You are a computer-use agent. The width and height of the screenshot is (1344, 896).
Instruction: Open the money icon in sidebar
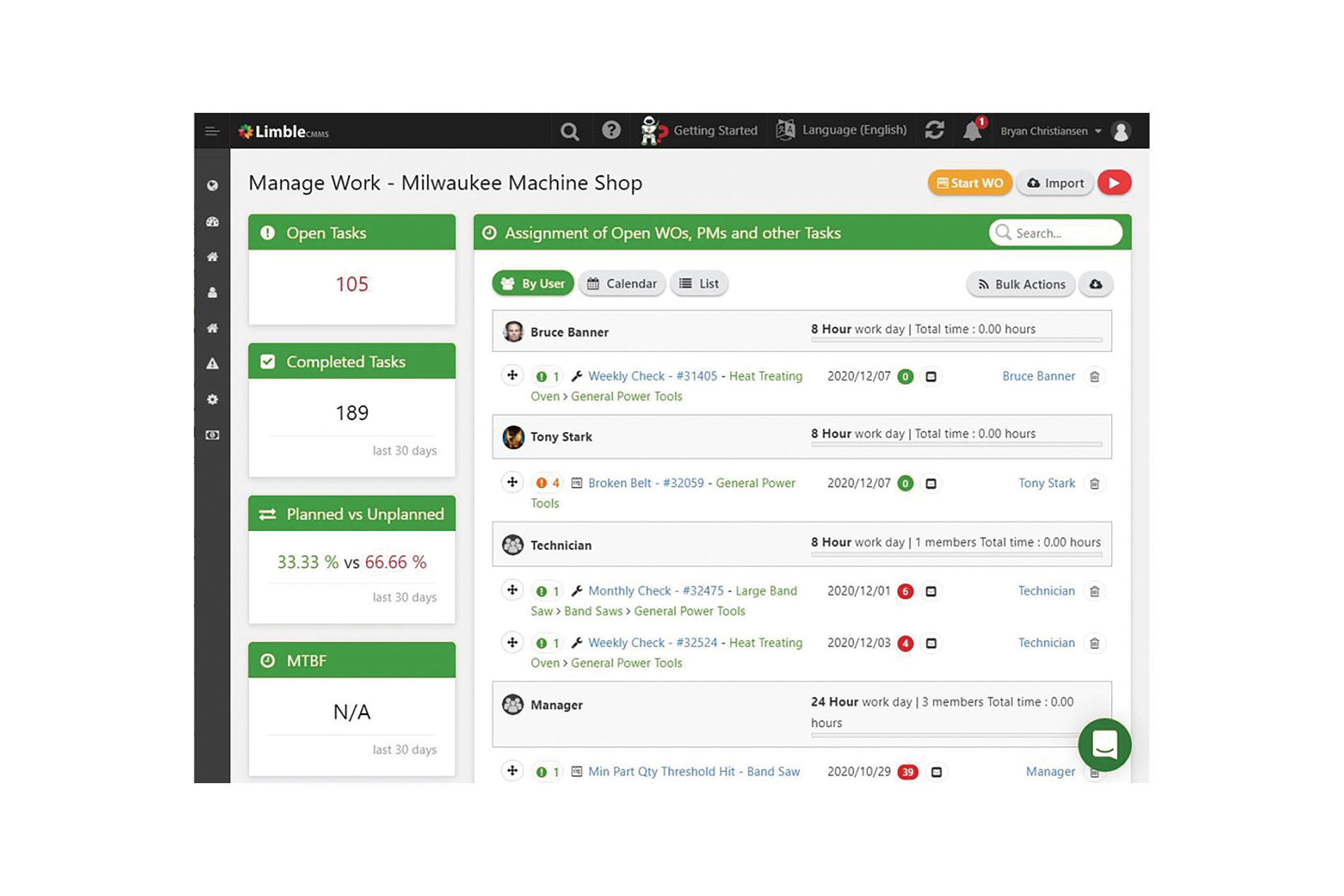(212, 435)
